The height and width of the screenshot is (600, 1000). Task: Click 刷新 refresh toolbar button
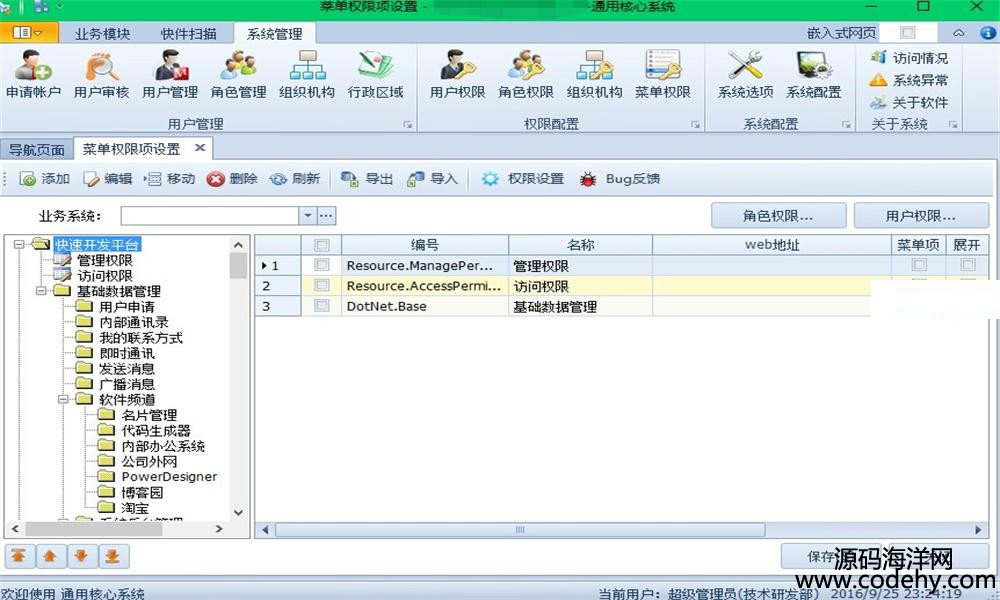[295, 179]
